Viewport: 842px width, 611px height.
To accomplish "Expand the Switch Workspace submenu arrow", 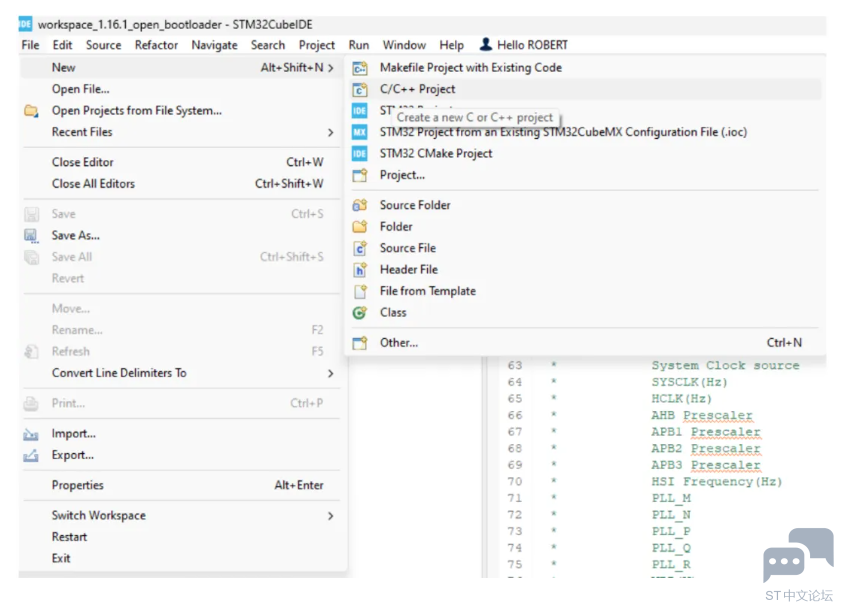I will (x=330, y=516).
